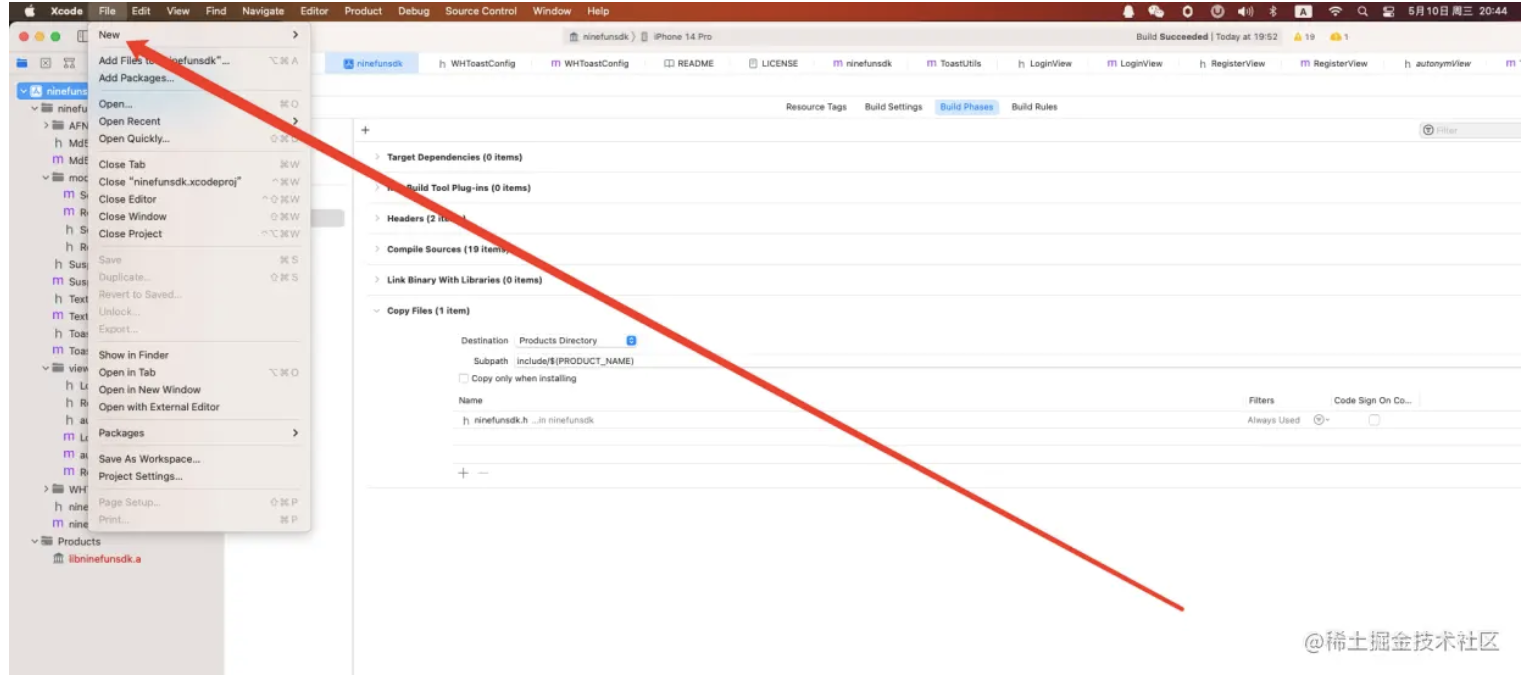Choose Project Settings... from File menu
The width and height of the screenshot is (1538, 682).
(x=198, y=476)
